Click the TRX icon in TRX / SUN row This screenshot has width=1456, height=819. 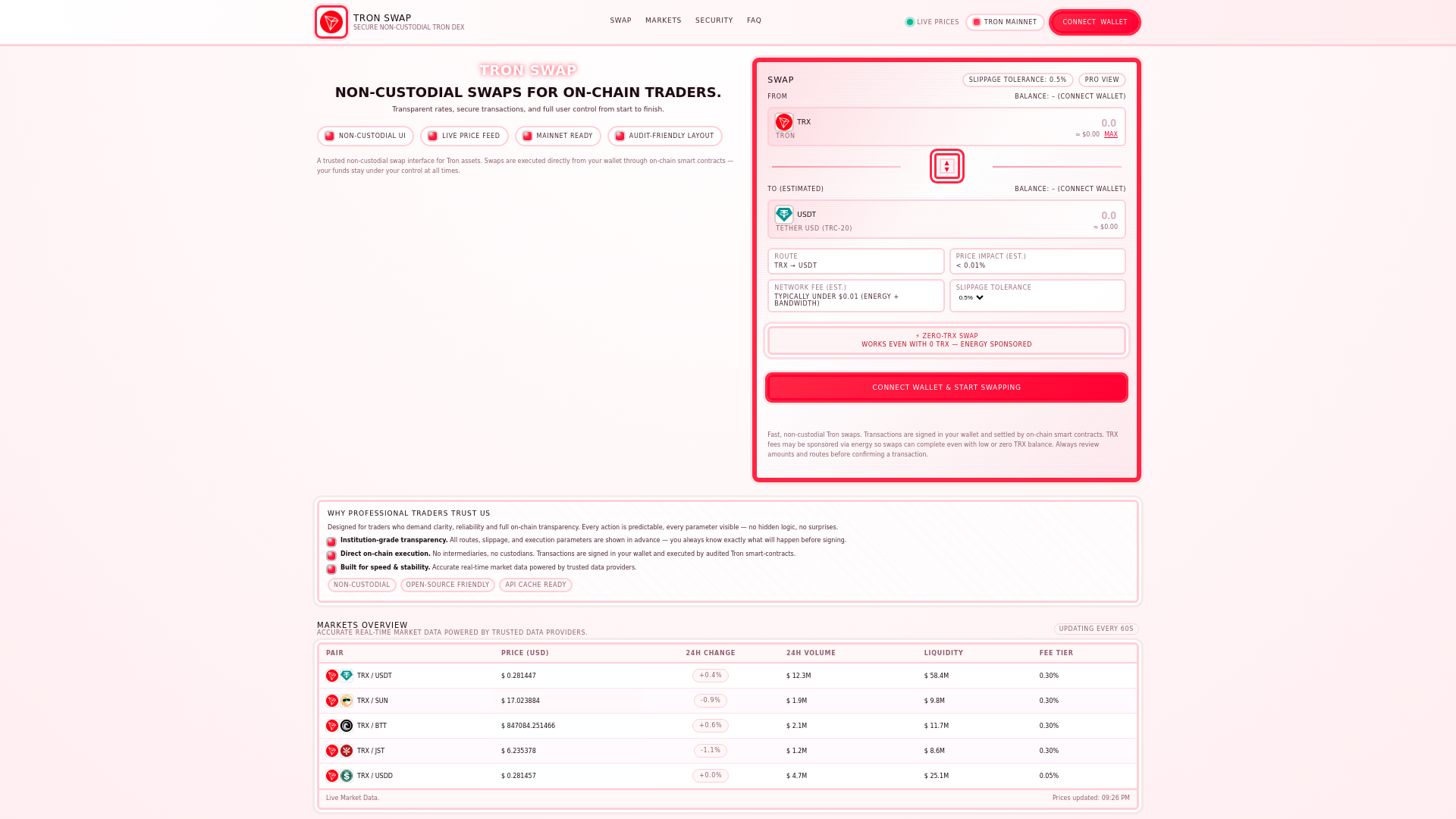pos(332,701)
